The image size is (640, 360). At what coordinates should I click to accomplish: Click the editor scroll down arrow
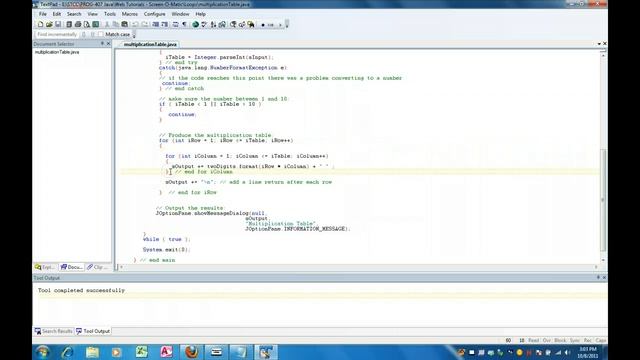click(x=603, y=260)
